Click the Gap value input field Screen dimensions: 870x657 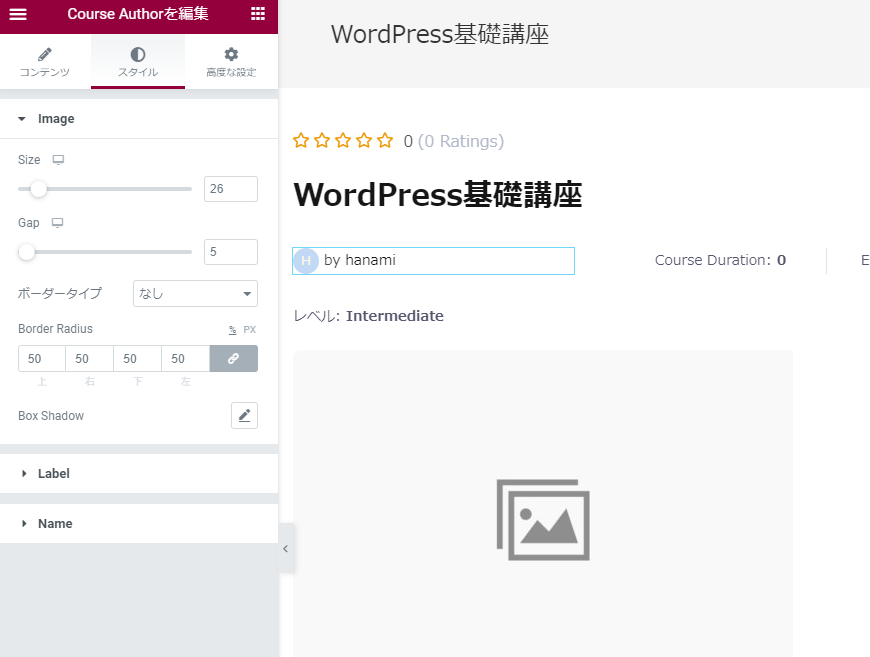coord(230,252)
